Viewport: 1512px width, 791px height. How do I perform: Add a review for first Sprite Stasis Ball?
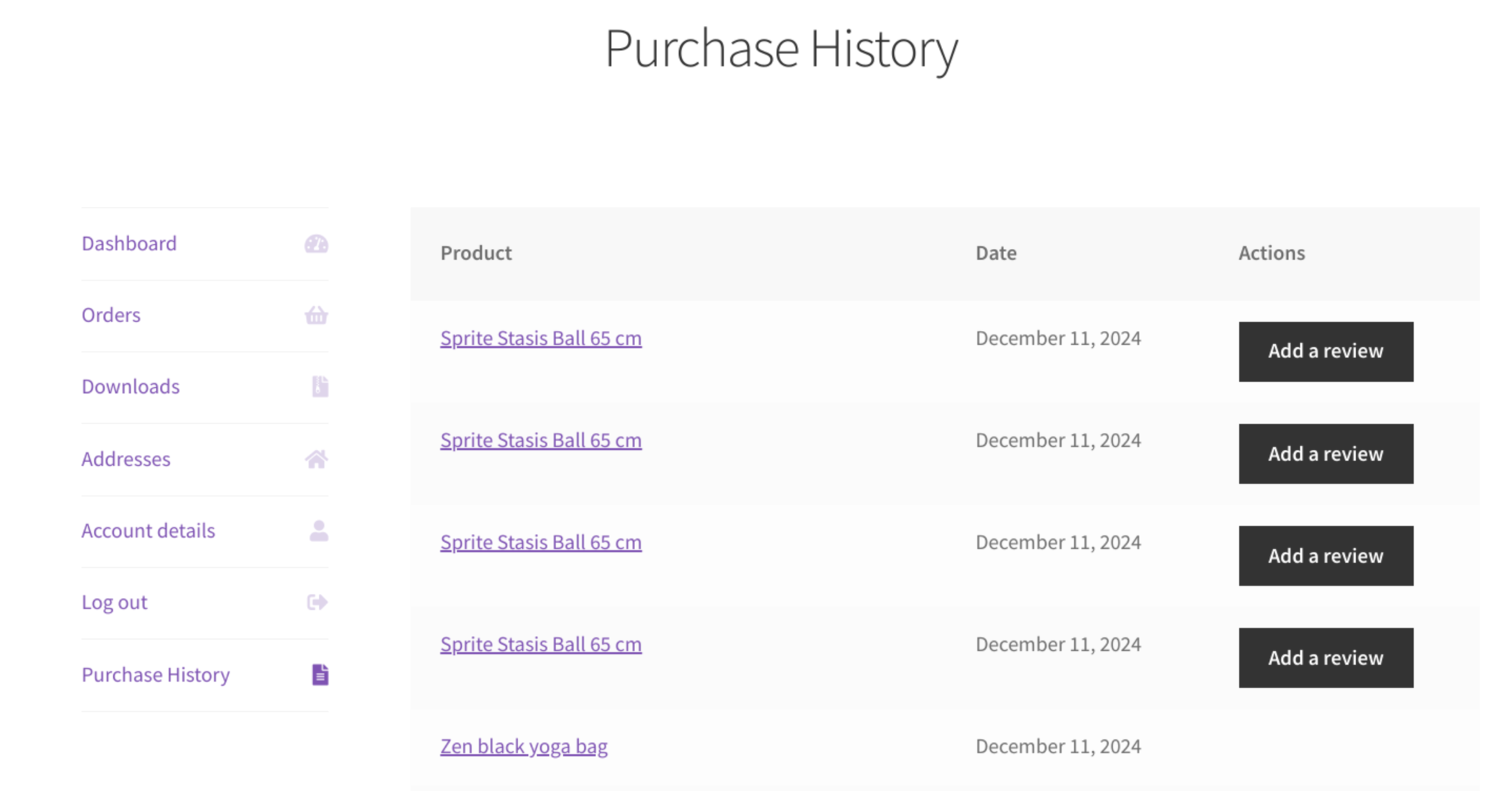(x=1325, y=352)
